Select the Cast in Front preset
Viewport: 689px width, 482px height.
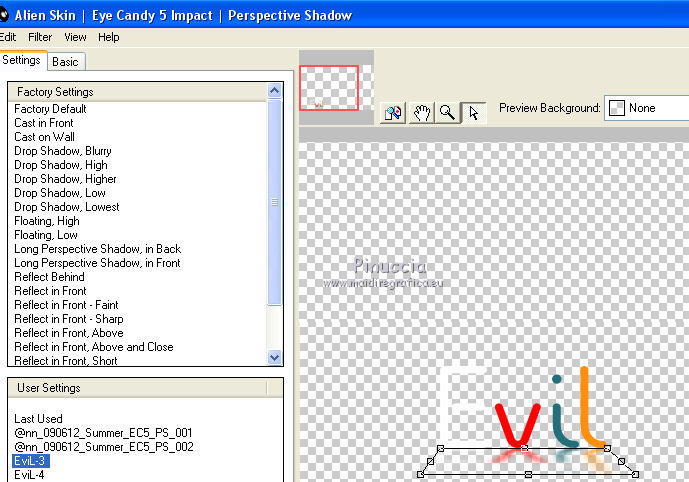point(44,123)
